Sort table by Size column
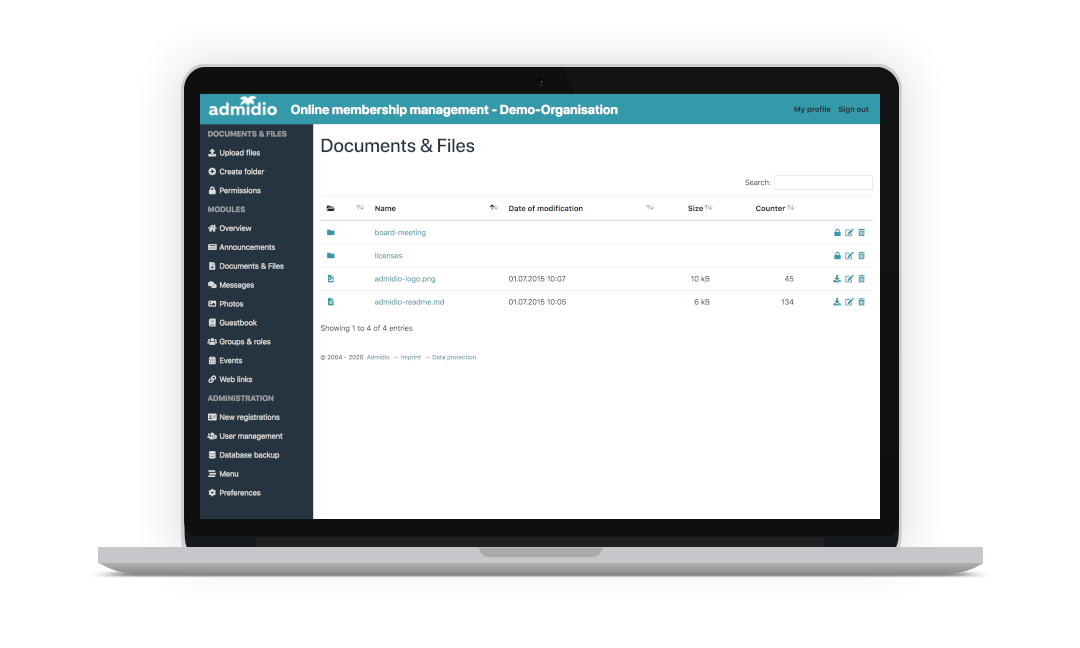The image size is (1080, 648). (695, 208)
